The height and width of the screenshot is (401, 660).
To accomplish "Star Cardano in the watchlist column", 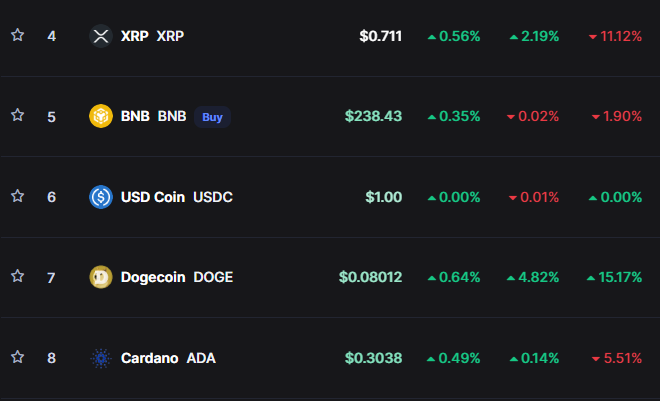I will 17,357.
